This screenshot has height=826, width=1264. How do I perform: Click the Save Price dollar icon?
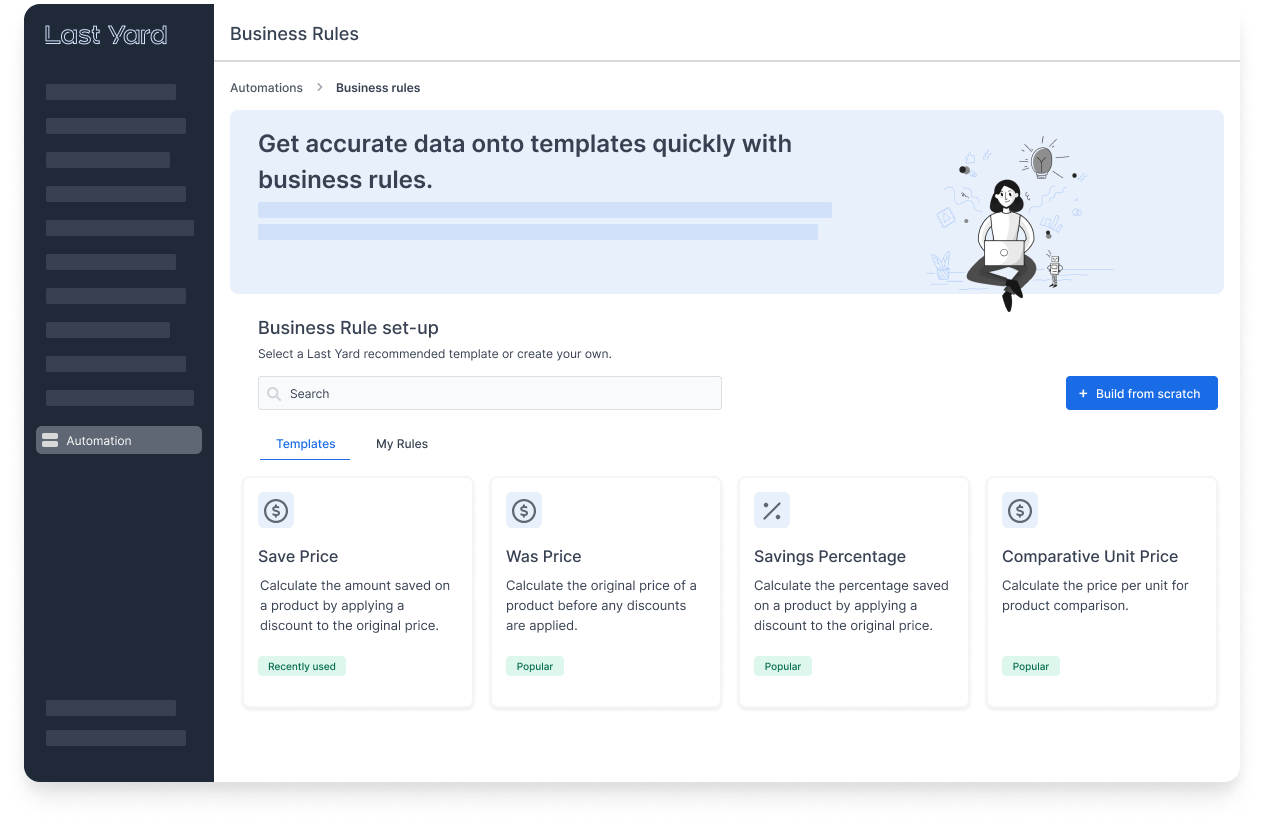tap(276, 511)
